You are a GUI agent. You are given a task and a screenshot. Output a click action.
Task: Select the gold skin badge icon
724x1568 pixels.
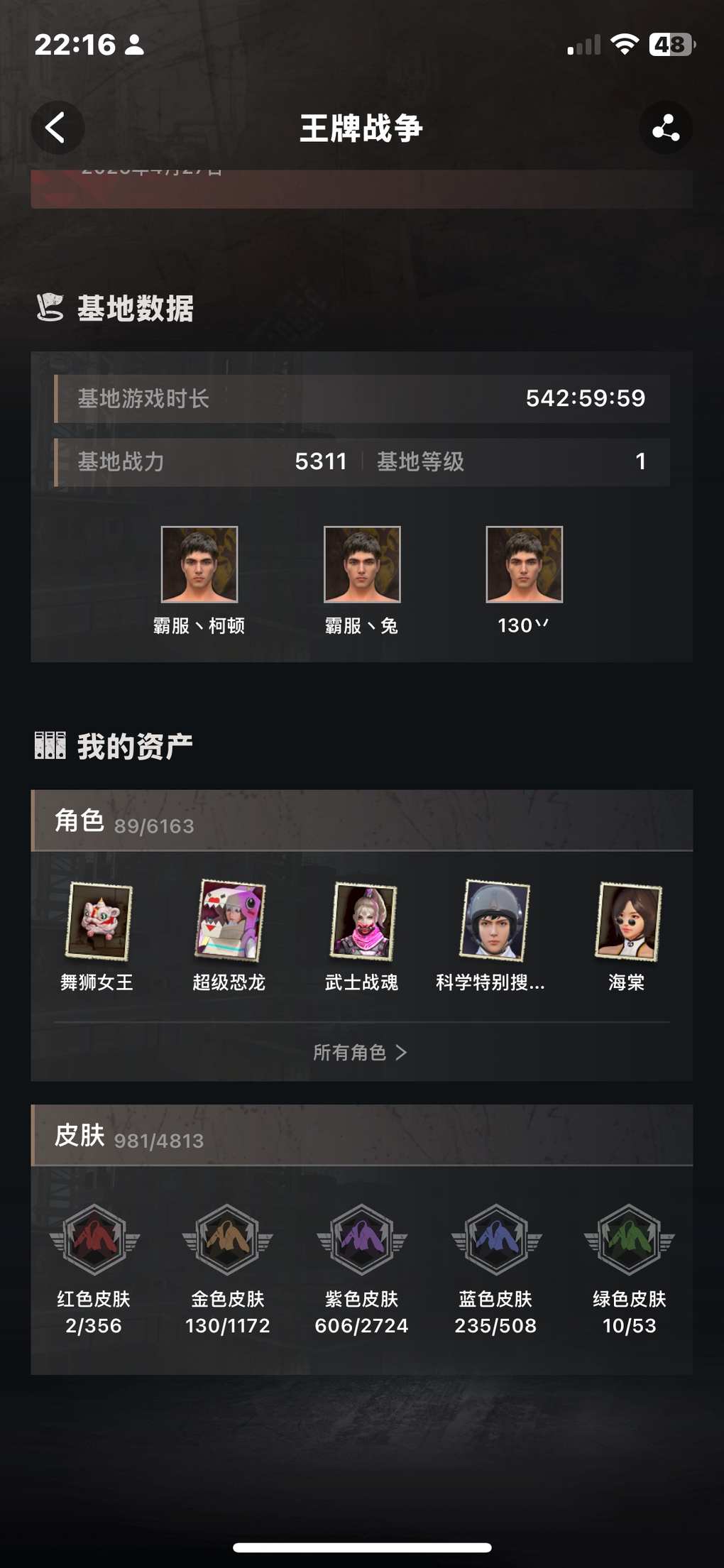point(228,1239)
